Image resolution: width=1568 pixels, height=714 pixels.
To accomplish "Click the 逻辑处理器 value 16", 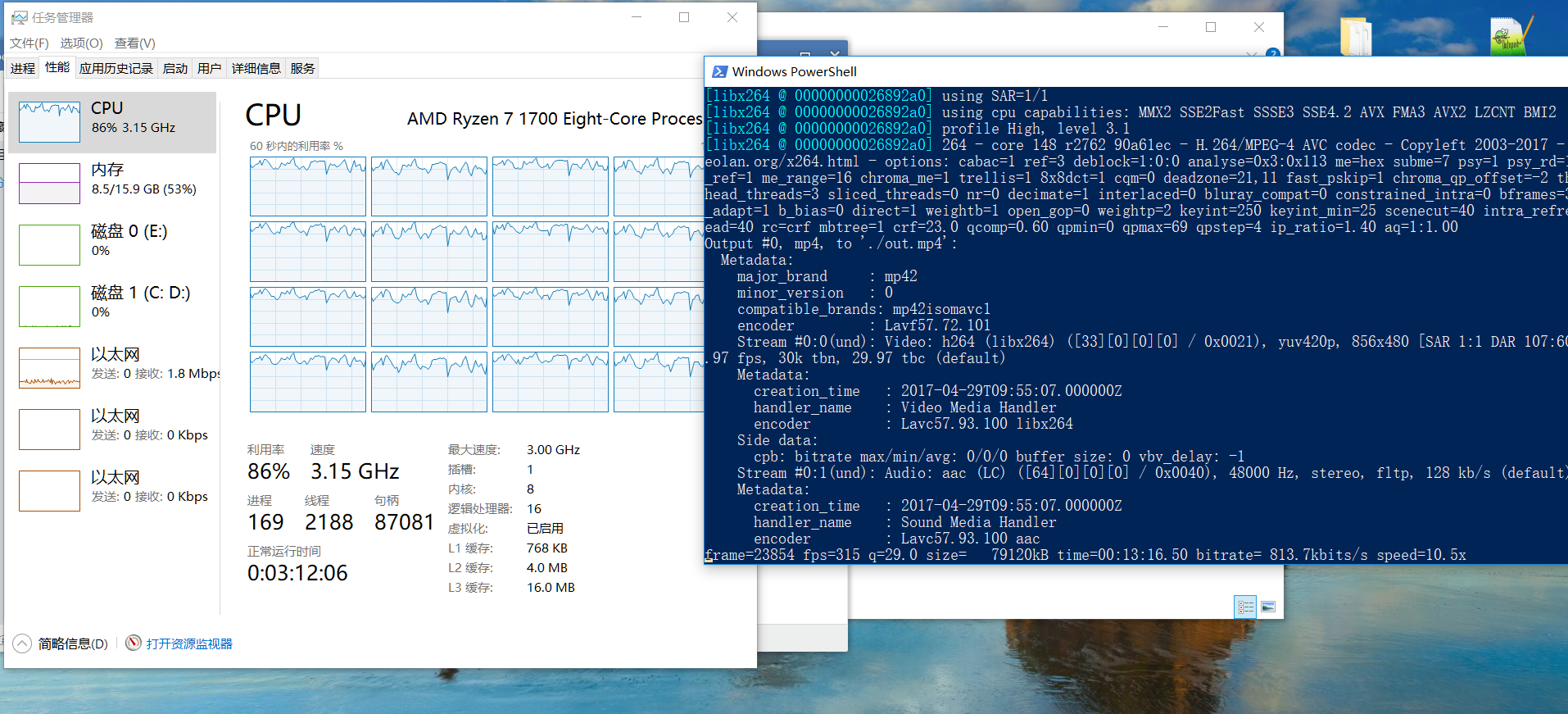I will tap(534, 508).
